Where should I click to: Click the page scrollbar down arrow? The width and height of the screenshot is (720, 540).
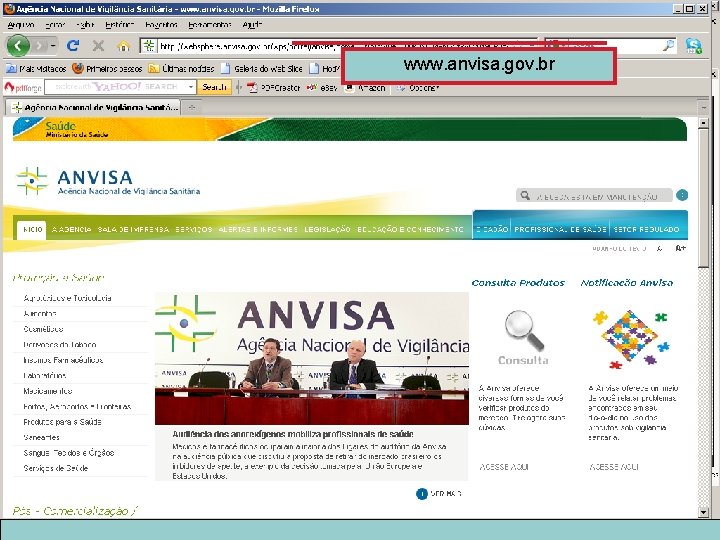click(703, 512)
